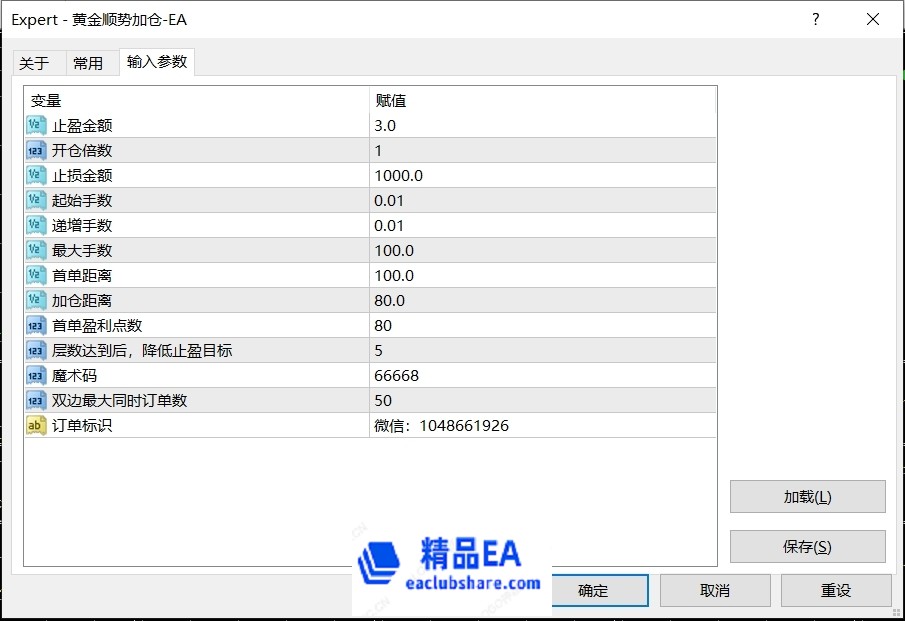The image size is (905, 621).
Task: Click the Va icon next to 起始手数
Action: (x=32, y=200)
